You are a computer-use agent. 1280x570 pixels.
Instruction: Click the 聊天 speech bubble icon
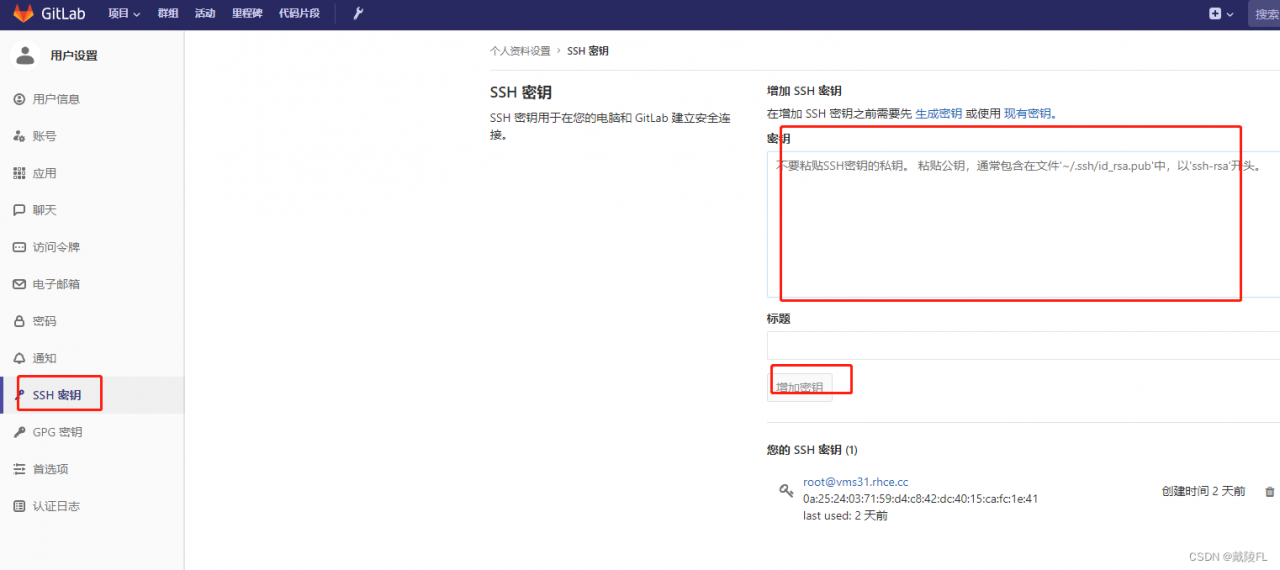coord(19,210)
